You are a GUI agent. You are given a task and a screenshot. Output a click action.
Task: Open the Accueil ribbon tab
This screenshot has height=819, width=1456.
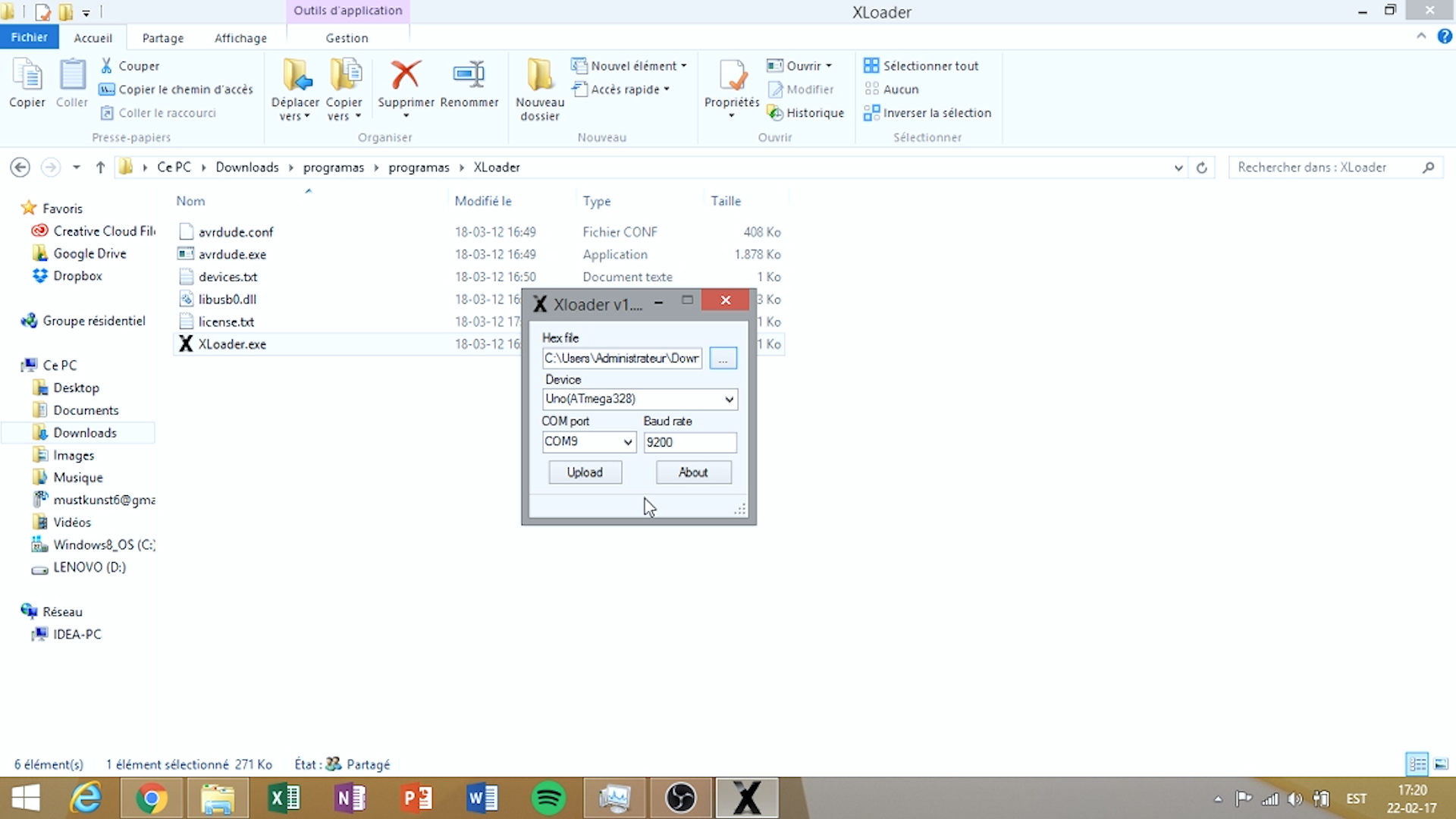(x=93, y=37)
